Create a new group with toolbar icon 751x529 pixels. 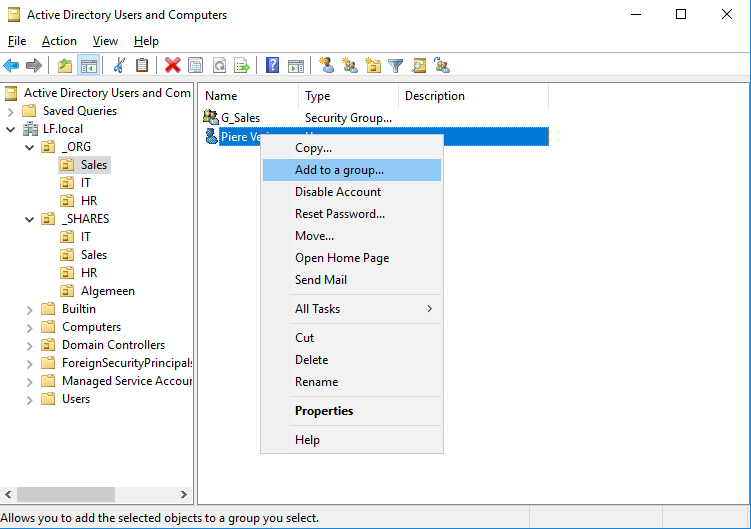350,65
